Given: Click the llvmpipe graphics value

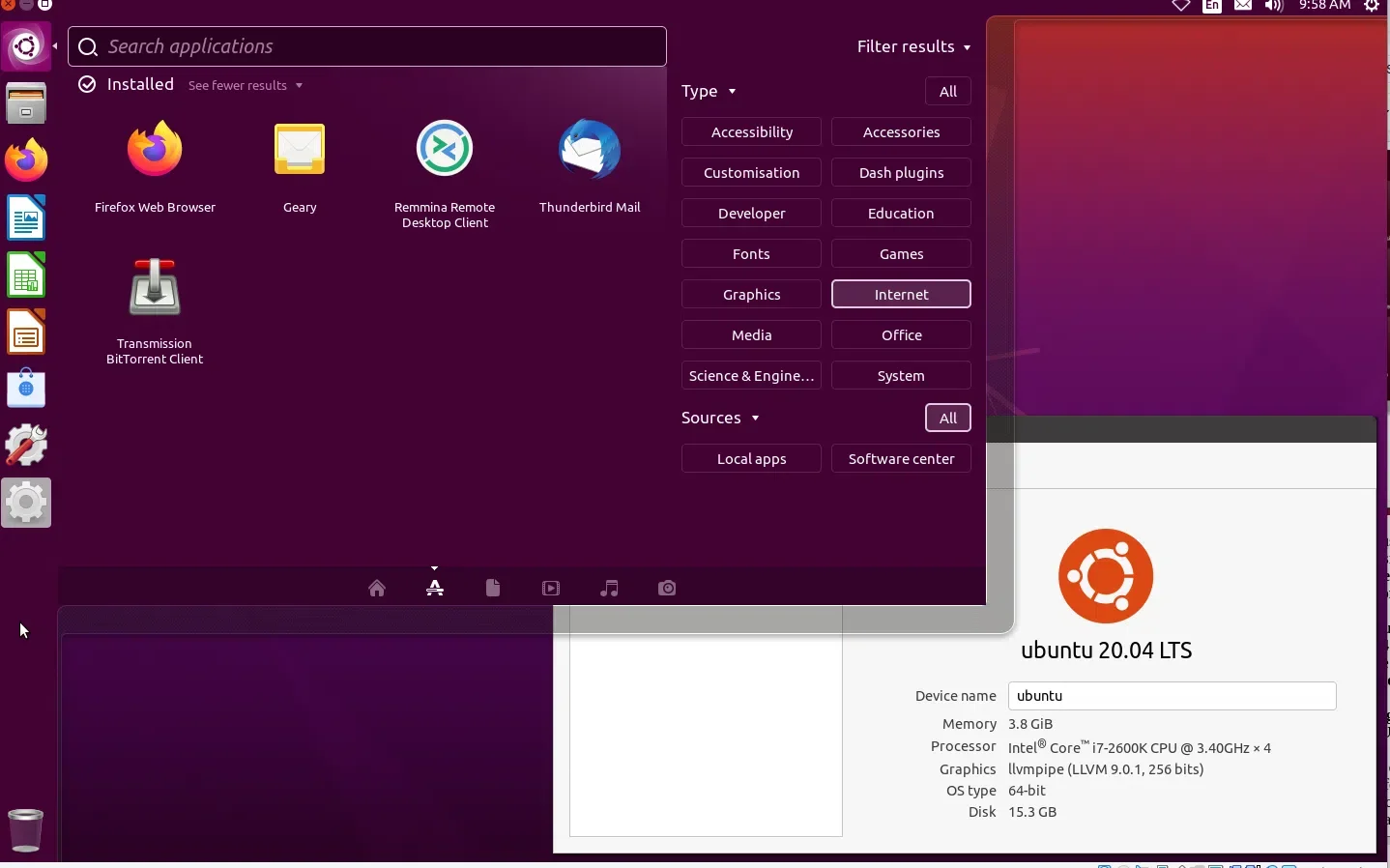Looking at the screenshot, I should (x=1106, y=769).
